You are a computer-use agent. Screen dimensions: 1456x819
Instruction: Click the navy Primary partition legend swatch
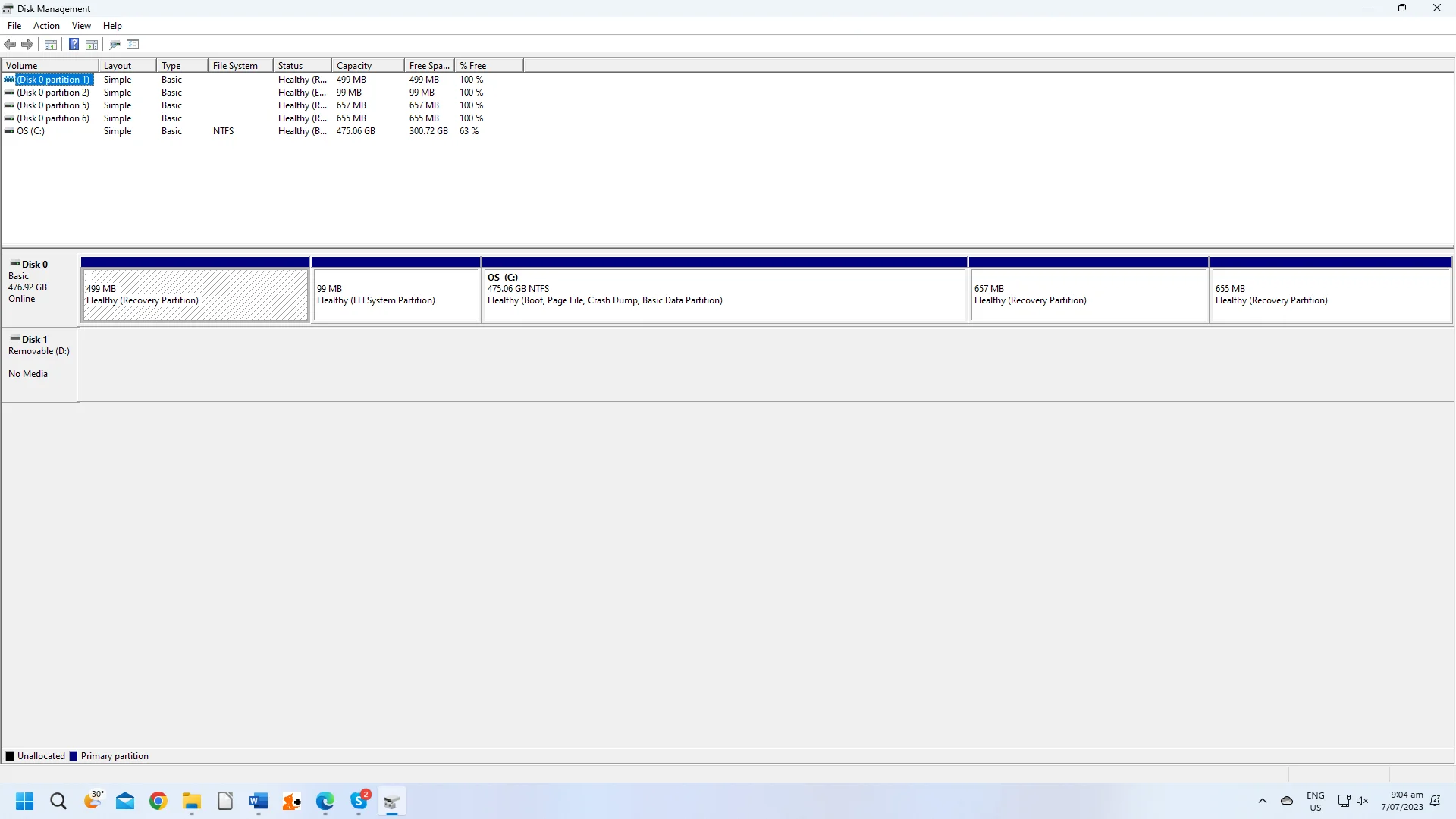74,756
